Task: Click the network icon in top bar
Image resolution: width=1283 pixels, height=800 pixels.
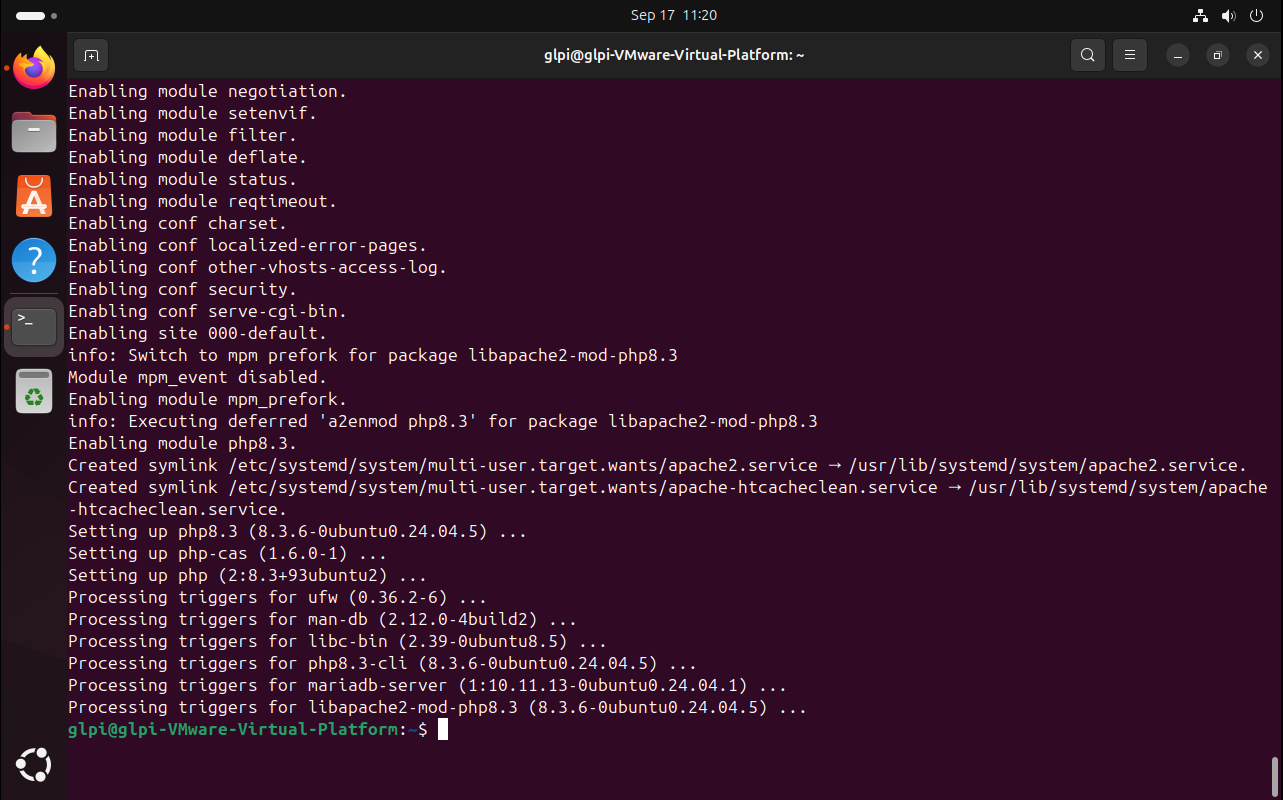Action: (x=1201, y=16)
